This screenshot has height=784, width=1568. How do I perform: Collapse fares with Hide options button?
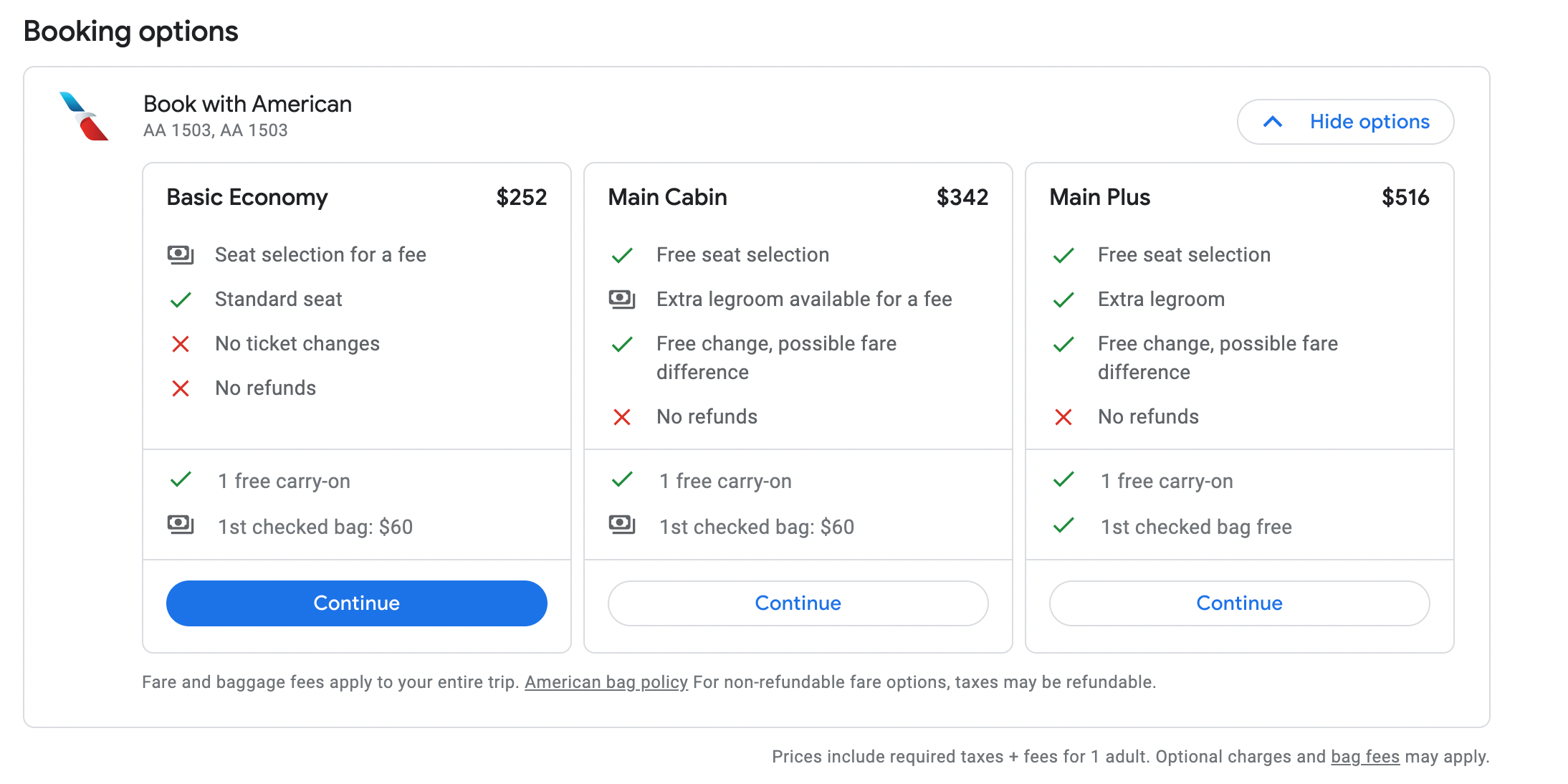pyautogui.click(x=1345, y=122)
